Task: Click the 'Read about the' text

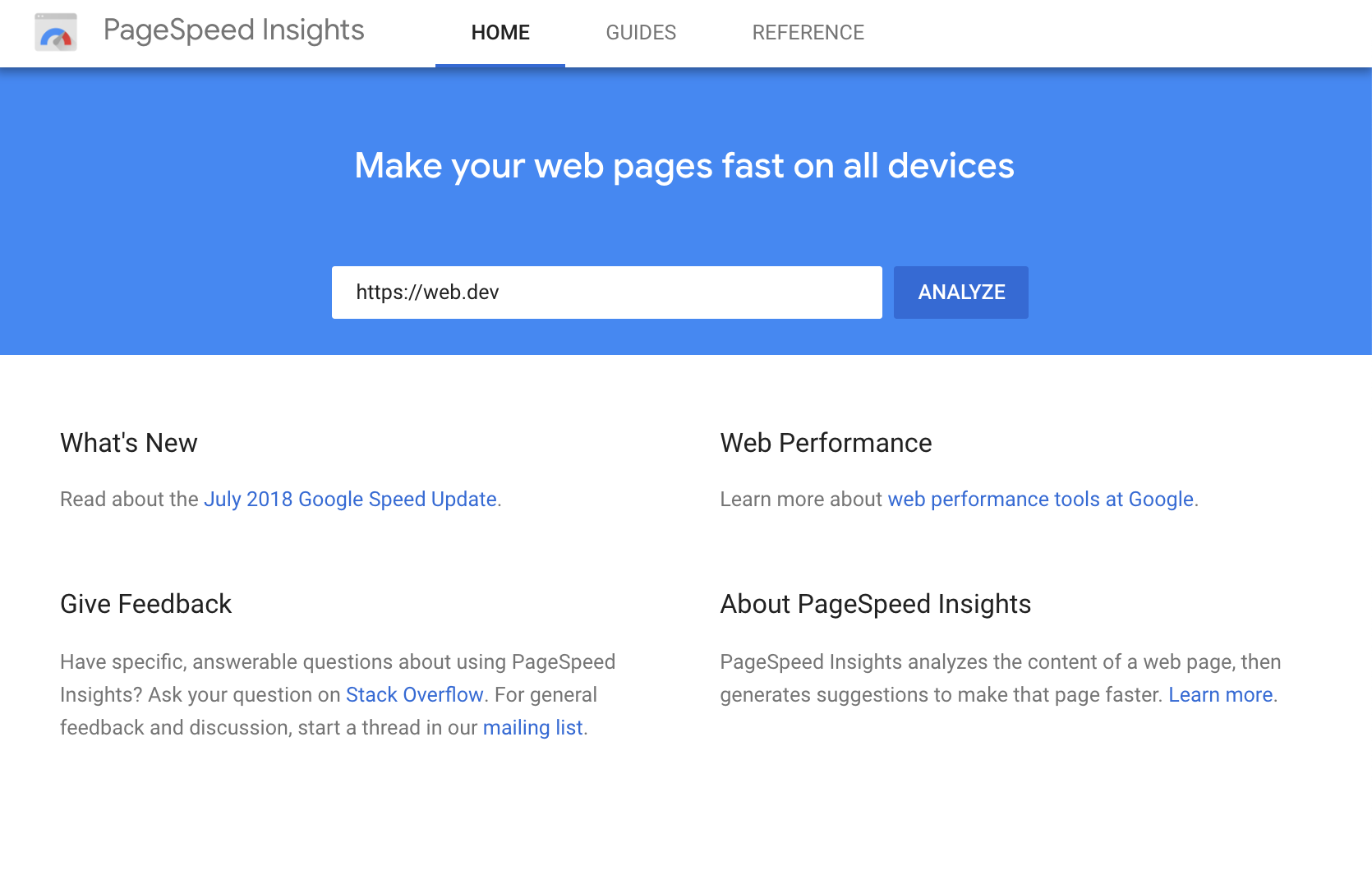Action: click(129, 500)
